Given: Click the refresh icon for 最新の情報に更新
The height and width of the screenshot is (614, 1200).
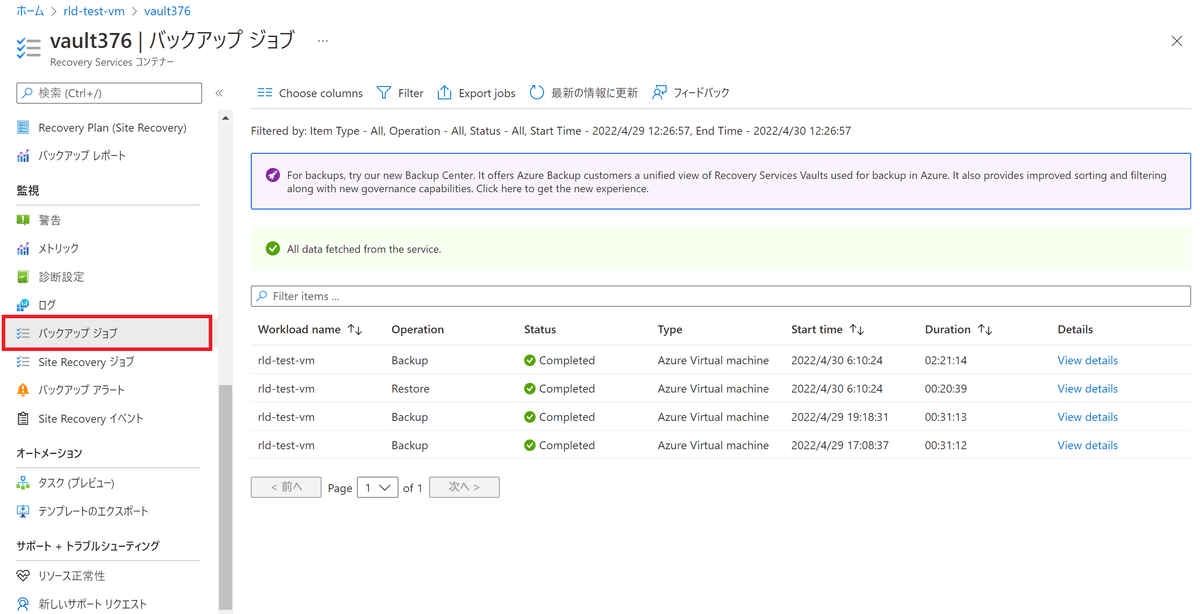Looking at the screenshot, I should (x=537, y=93).
